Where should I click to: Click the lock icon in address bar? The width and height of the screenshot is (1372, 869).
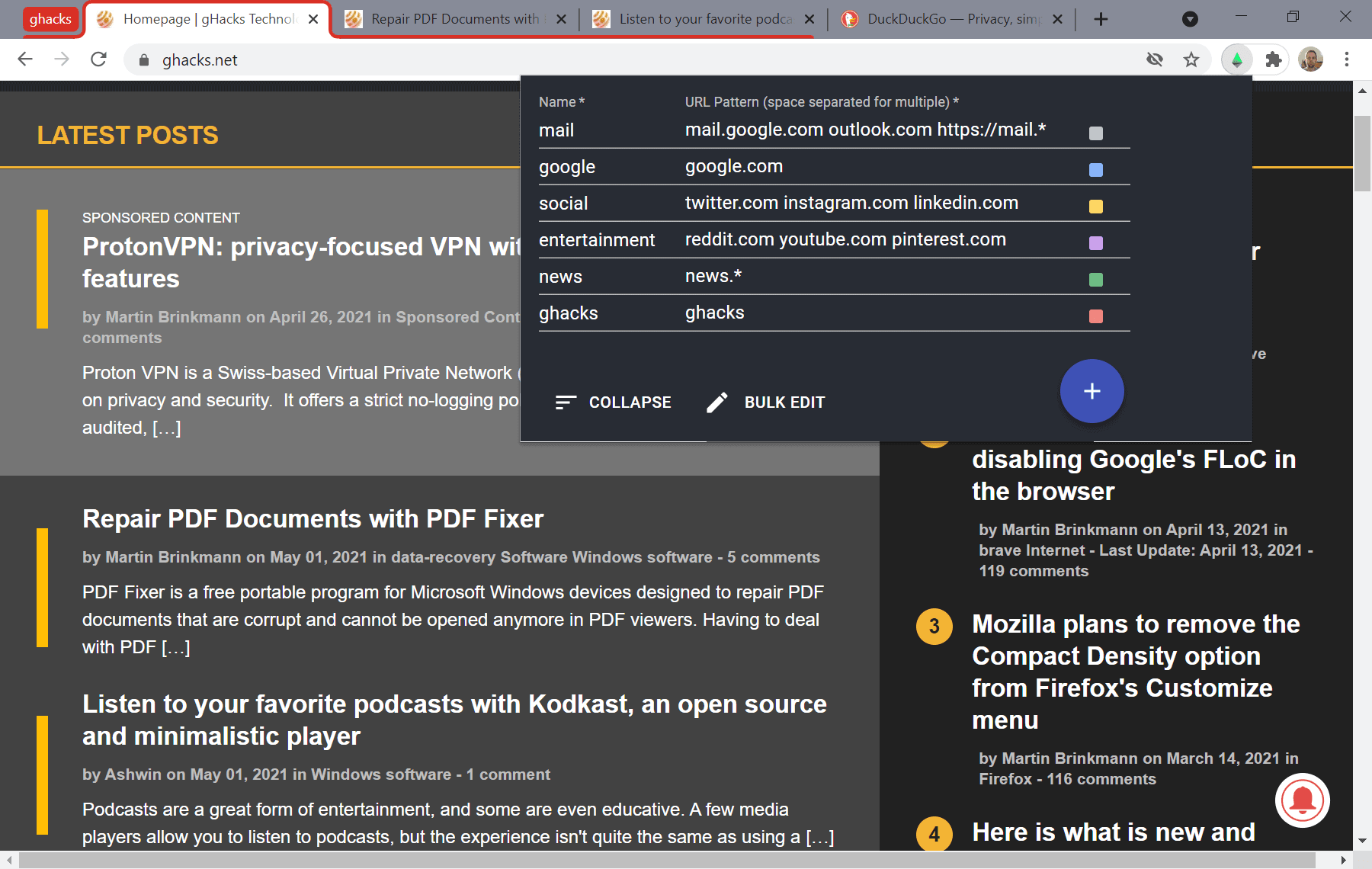click(x=143, y=60)
